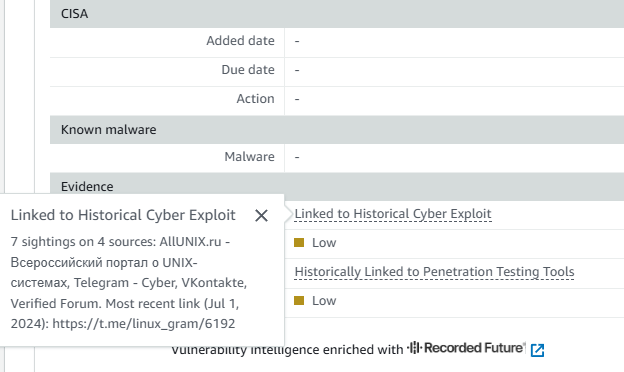This screenshot has height=372, width=624.
Task: Click the Low label under Cyber Exploit
Action: 324,243
